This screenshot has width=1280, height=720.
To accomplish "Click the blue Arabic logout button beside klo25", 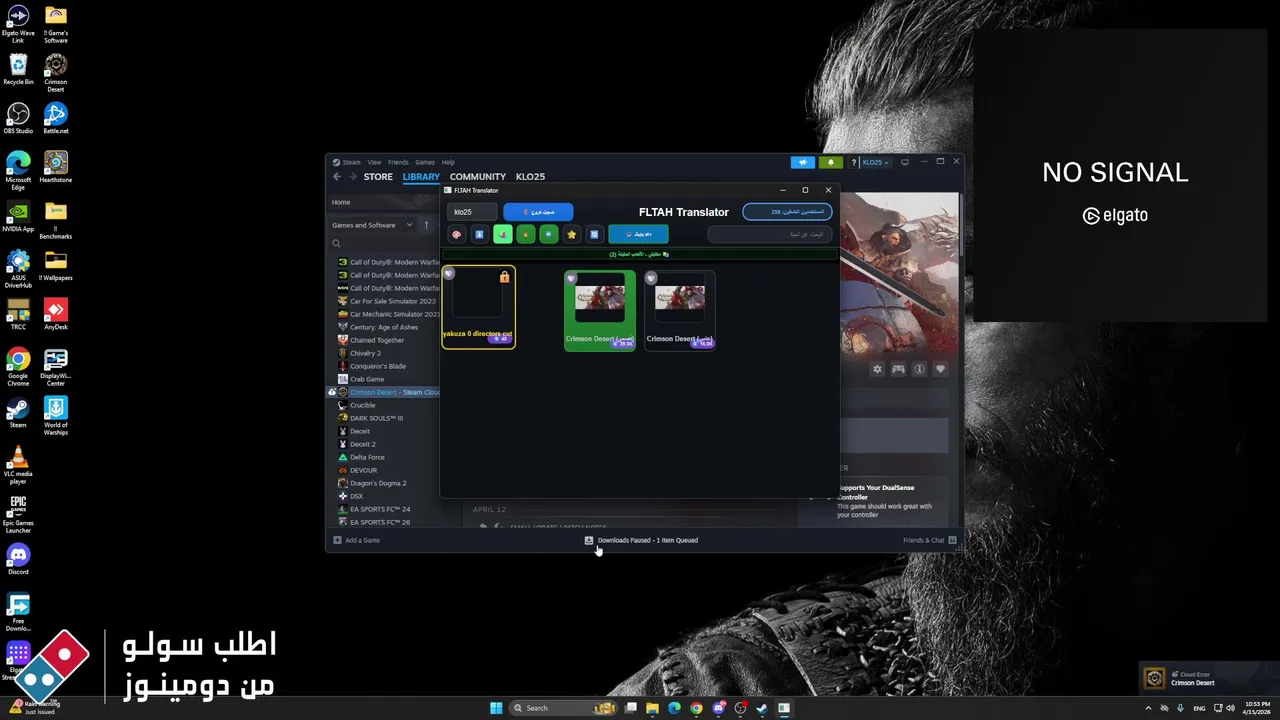I will pos(538,212).
